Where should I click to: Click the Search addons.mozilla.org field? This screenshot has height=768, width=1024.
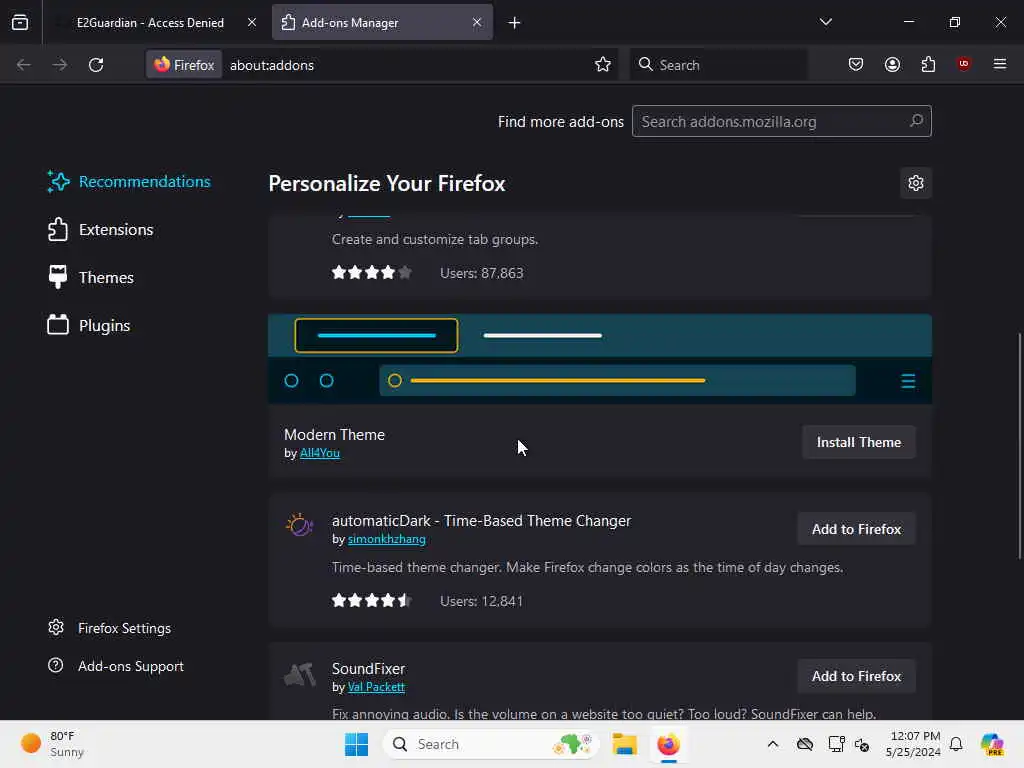[x=782, y=121]
